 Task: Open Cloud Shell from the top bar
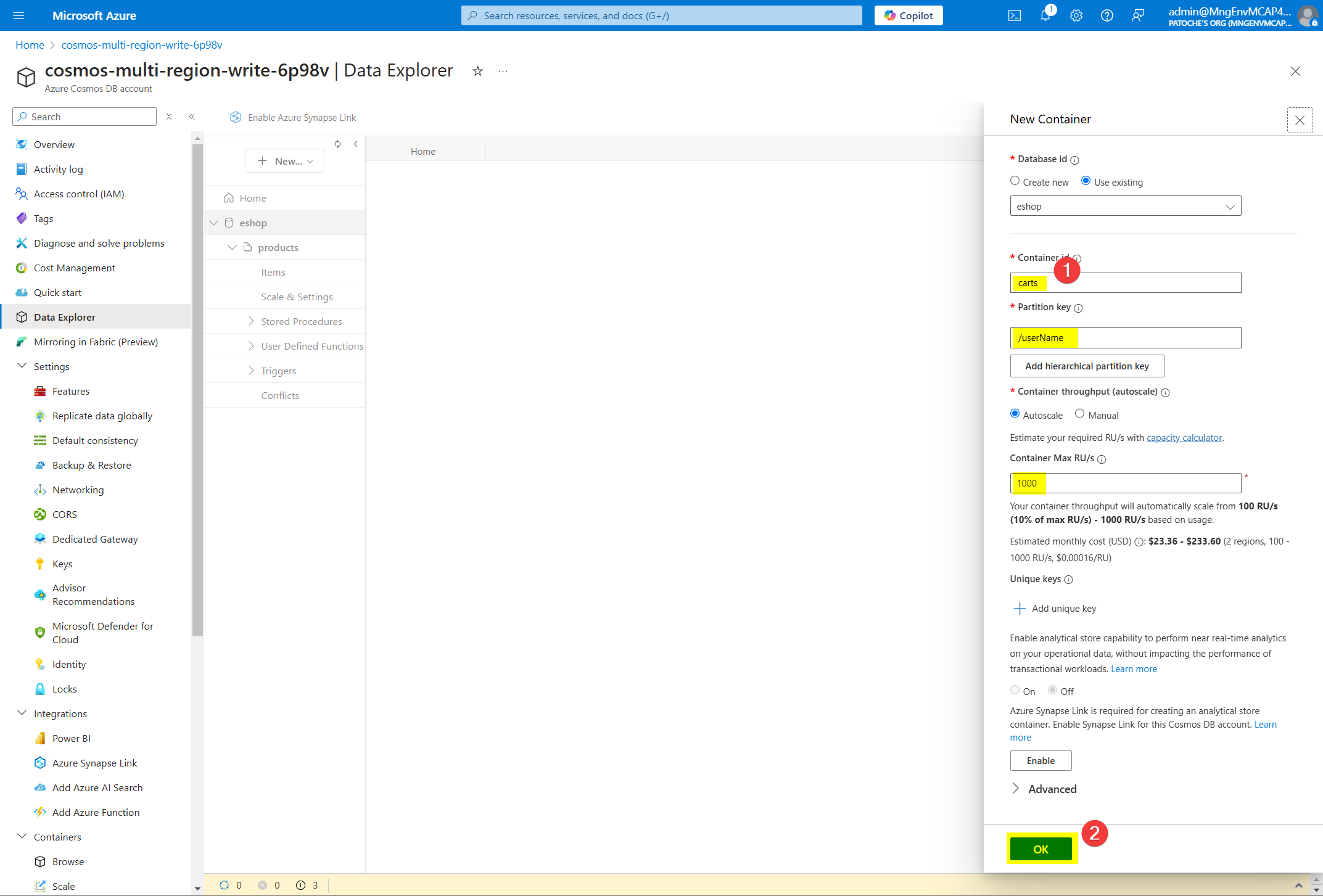point(1014,15)
